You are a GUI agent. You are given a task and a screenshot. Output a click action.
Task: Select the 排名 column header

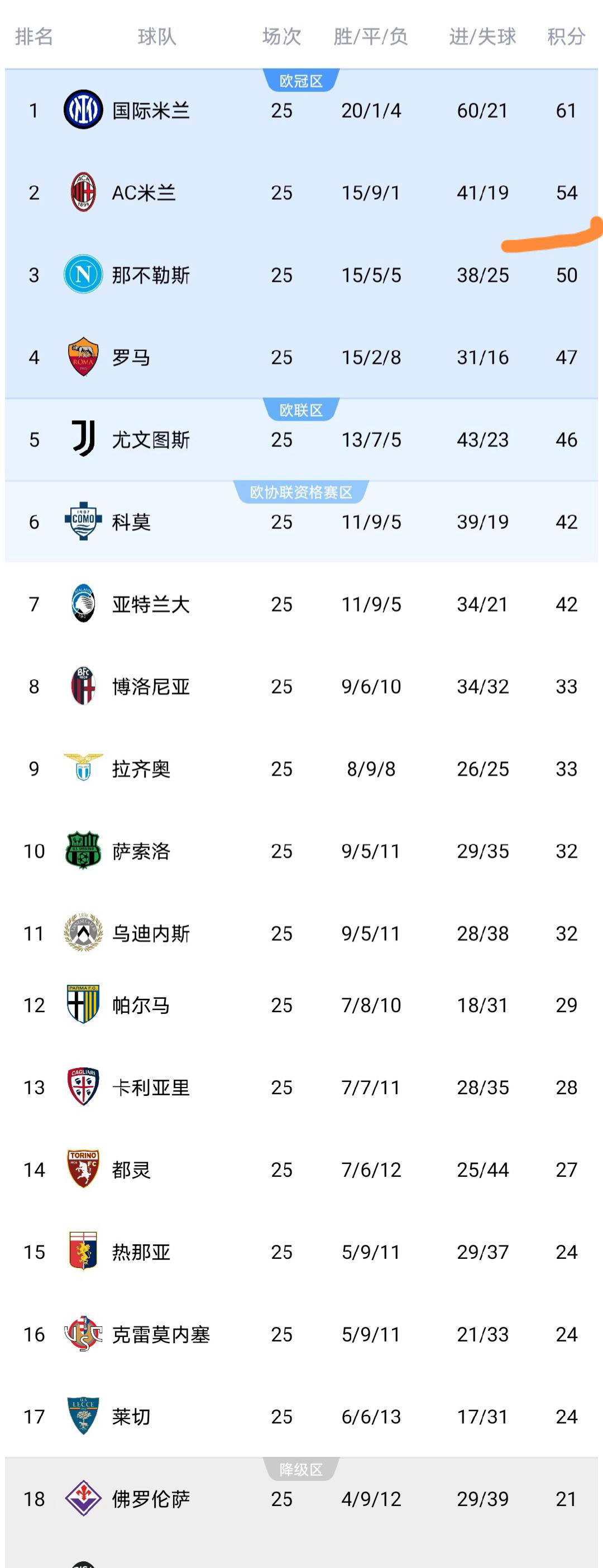point(34,37)
